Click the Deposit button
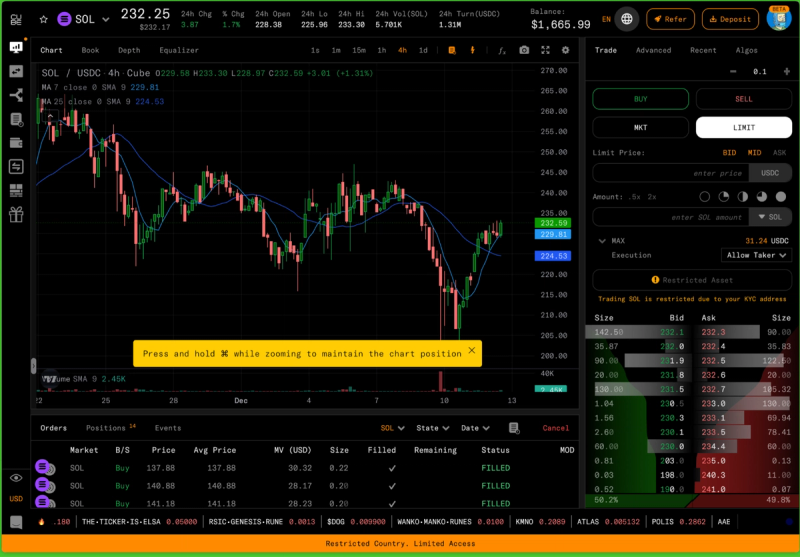The width and height of the screenshot is (800, 557). [731, 19]
